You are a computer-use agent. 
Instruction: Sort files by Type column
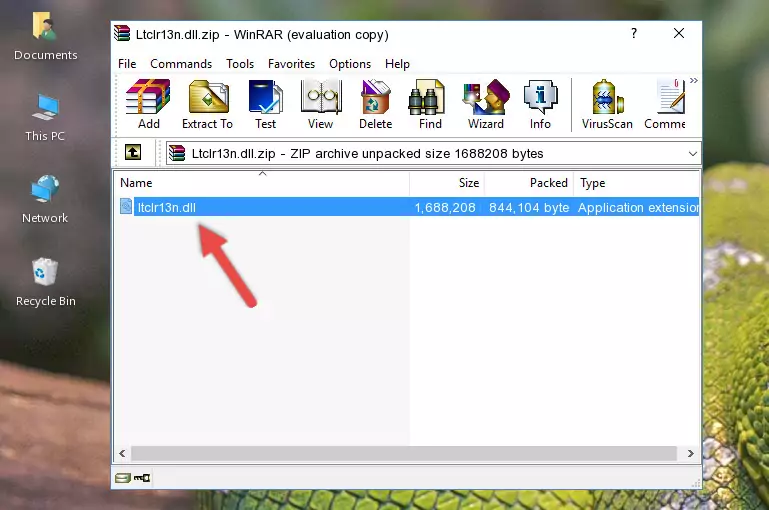[x=637, y=183]
